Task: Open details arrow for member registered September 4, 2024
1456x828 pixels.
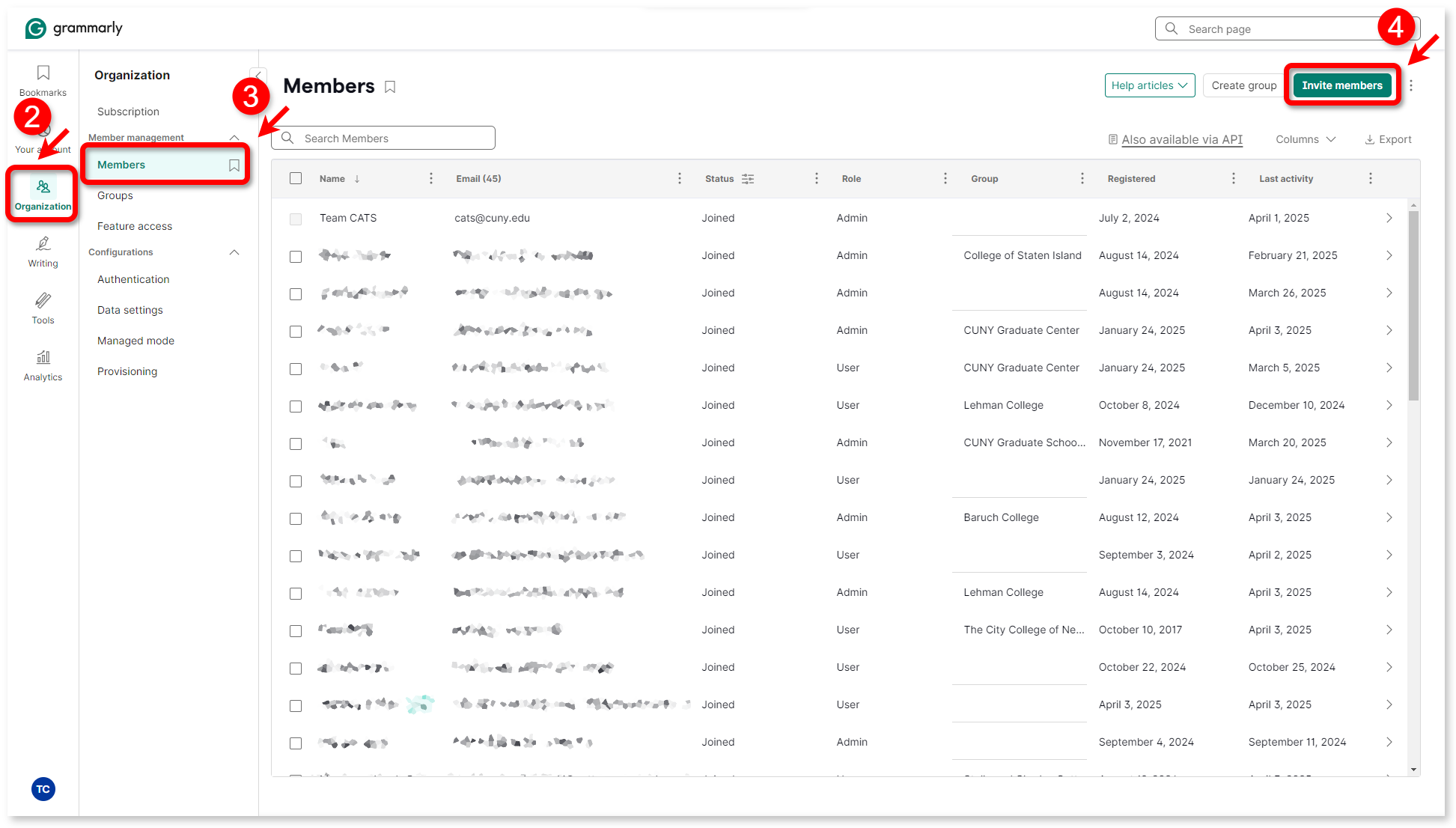Action: click(x=1389, y=742)
